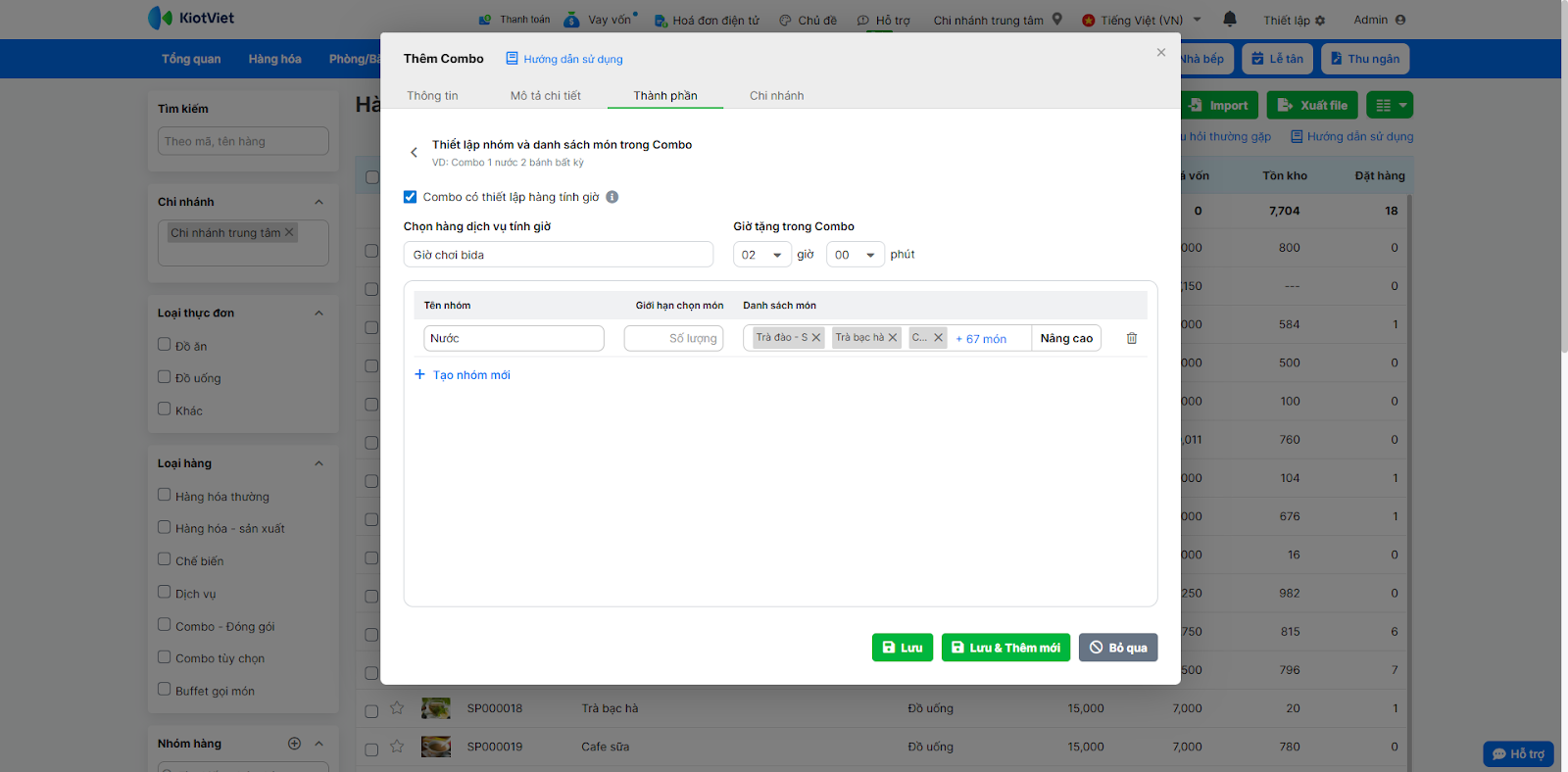Open the Nâng cao advanced options
The height and width of the screenshot is (772, 1568).
1066,338
